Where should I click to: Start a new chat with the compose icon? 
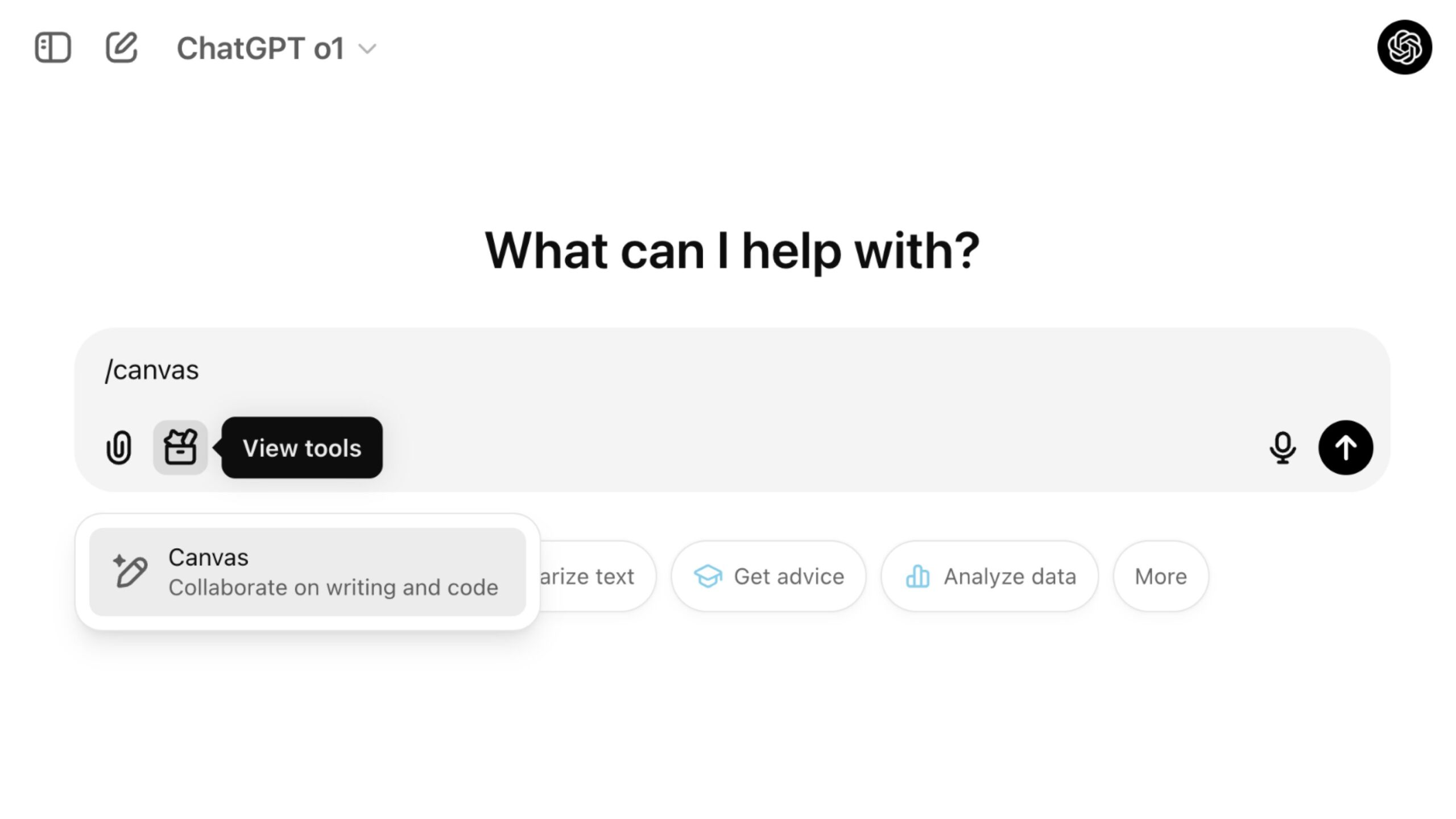(x=121, y=48)
